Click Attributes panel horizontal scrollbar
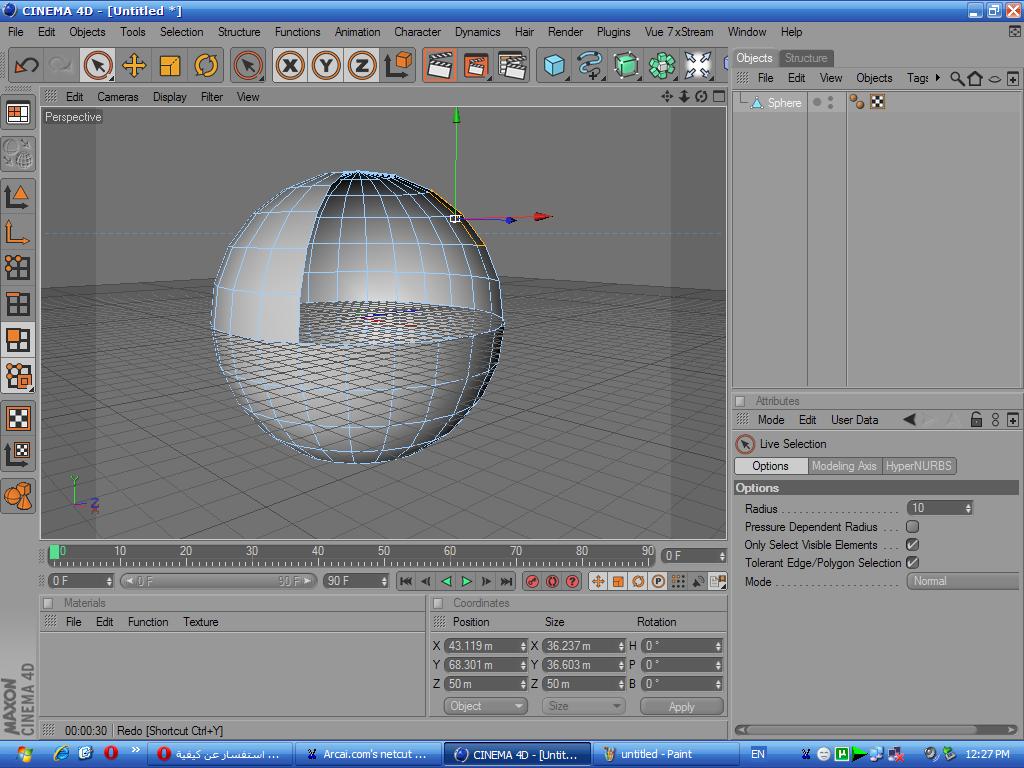The height and width of the screenshot is (768, 1024). click(875, 729)
